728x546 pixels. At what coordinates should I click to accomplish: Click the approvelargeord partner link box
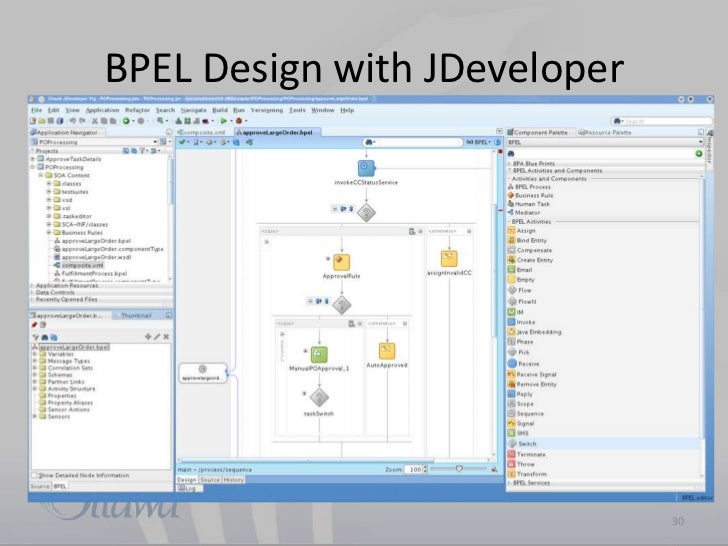pos(203,373)
